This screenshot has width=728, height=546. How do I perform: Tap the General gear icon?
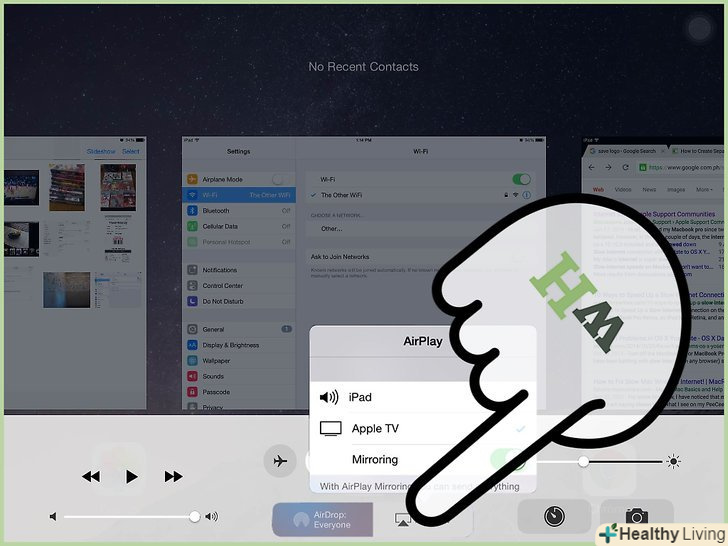point(192,330)
